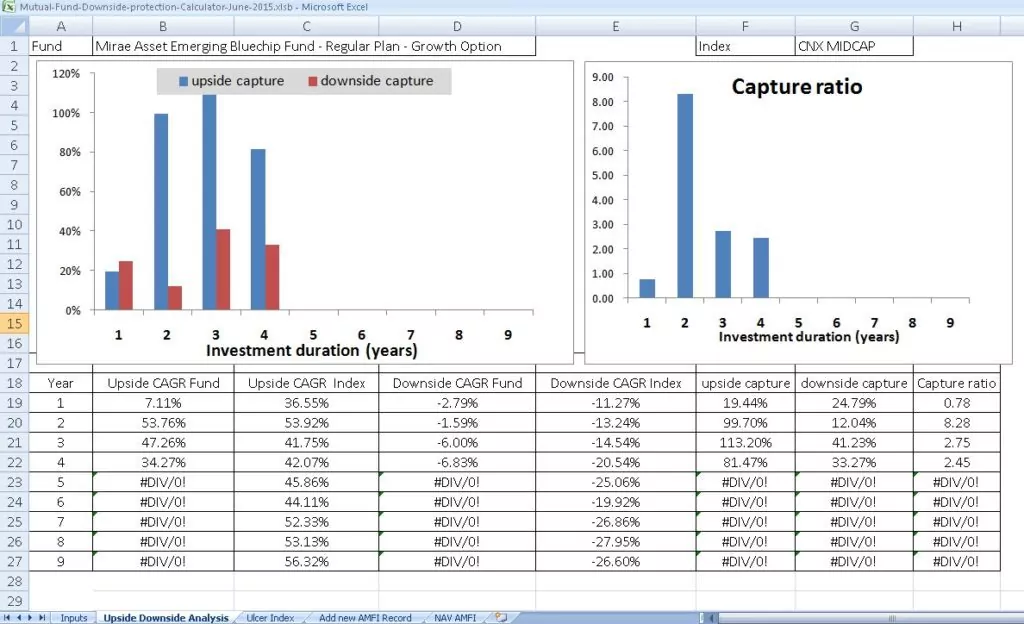Click the blue upside capture legend marker
The width and height of the screenshot is (1024, 624).
(184, 81)
